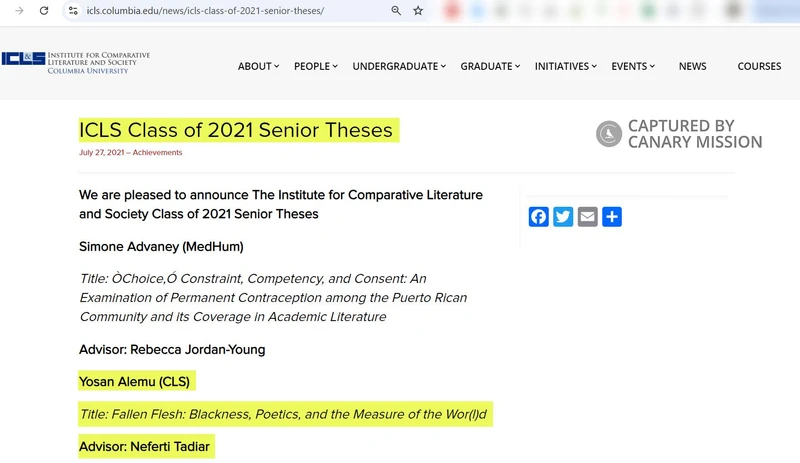Share the article by email

587,217
